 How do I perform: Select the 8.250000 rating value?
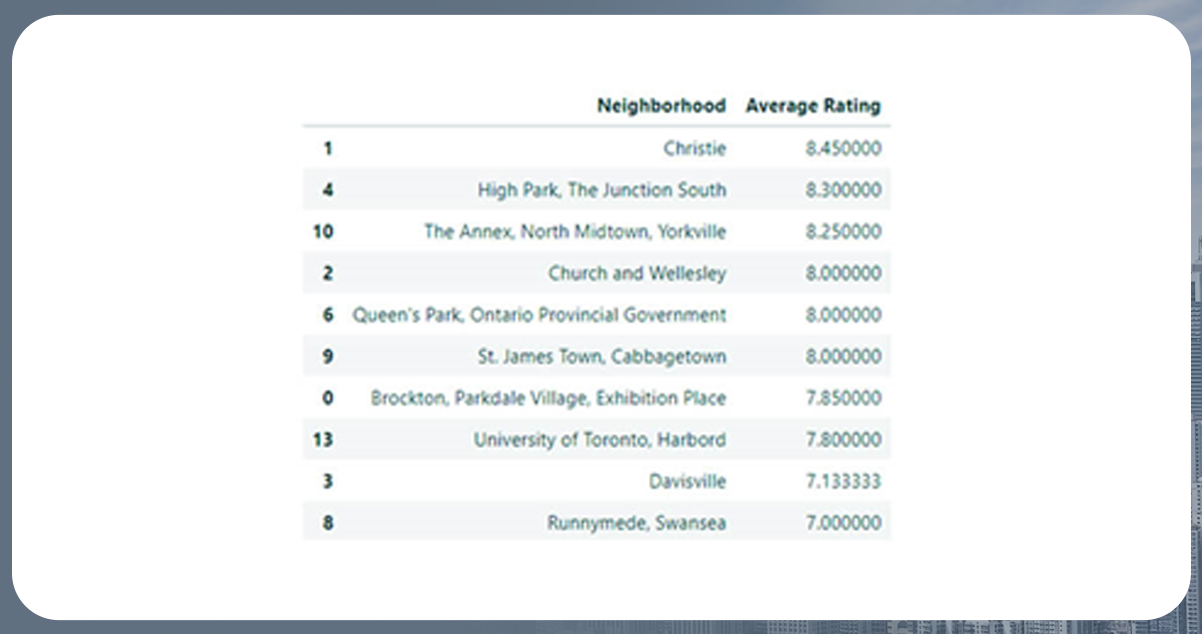point(843,231)
